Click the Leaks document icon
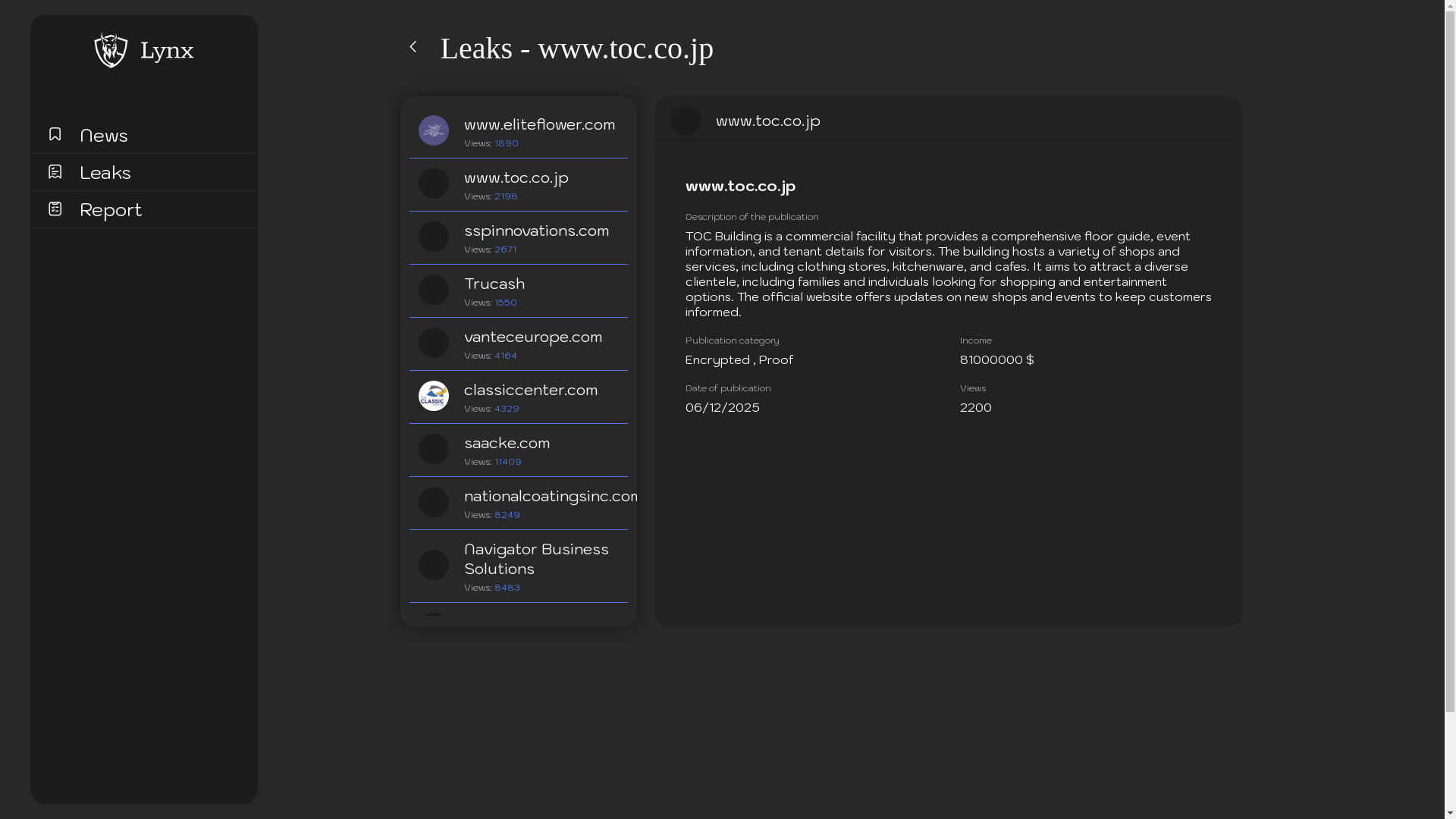This screenshot has width=1456, height=819. (55, 171)
